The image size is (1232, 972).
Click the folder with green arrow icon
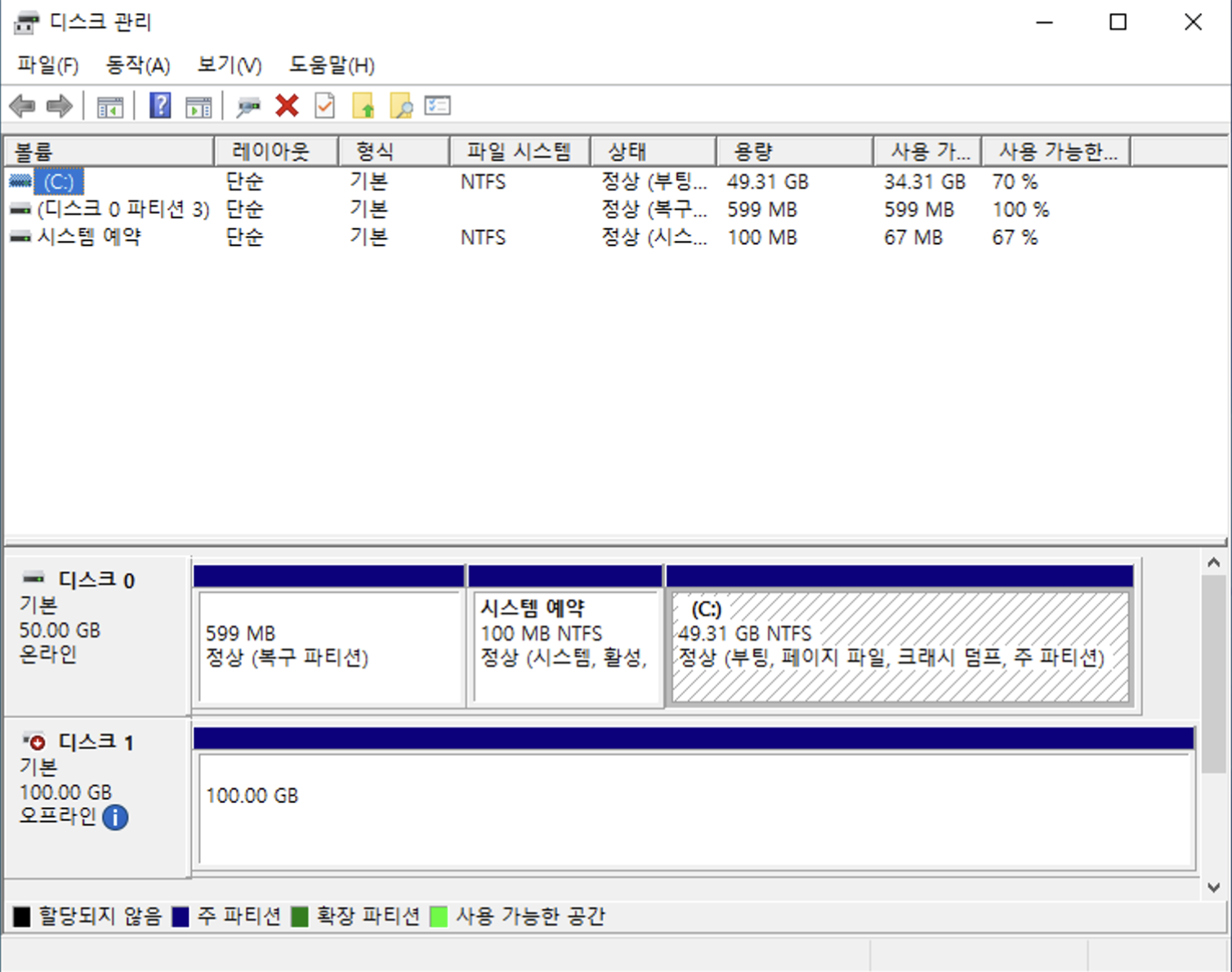(x=363, y=105)
